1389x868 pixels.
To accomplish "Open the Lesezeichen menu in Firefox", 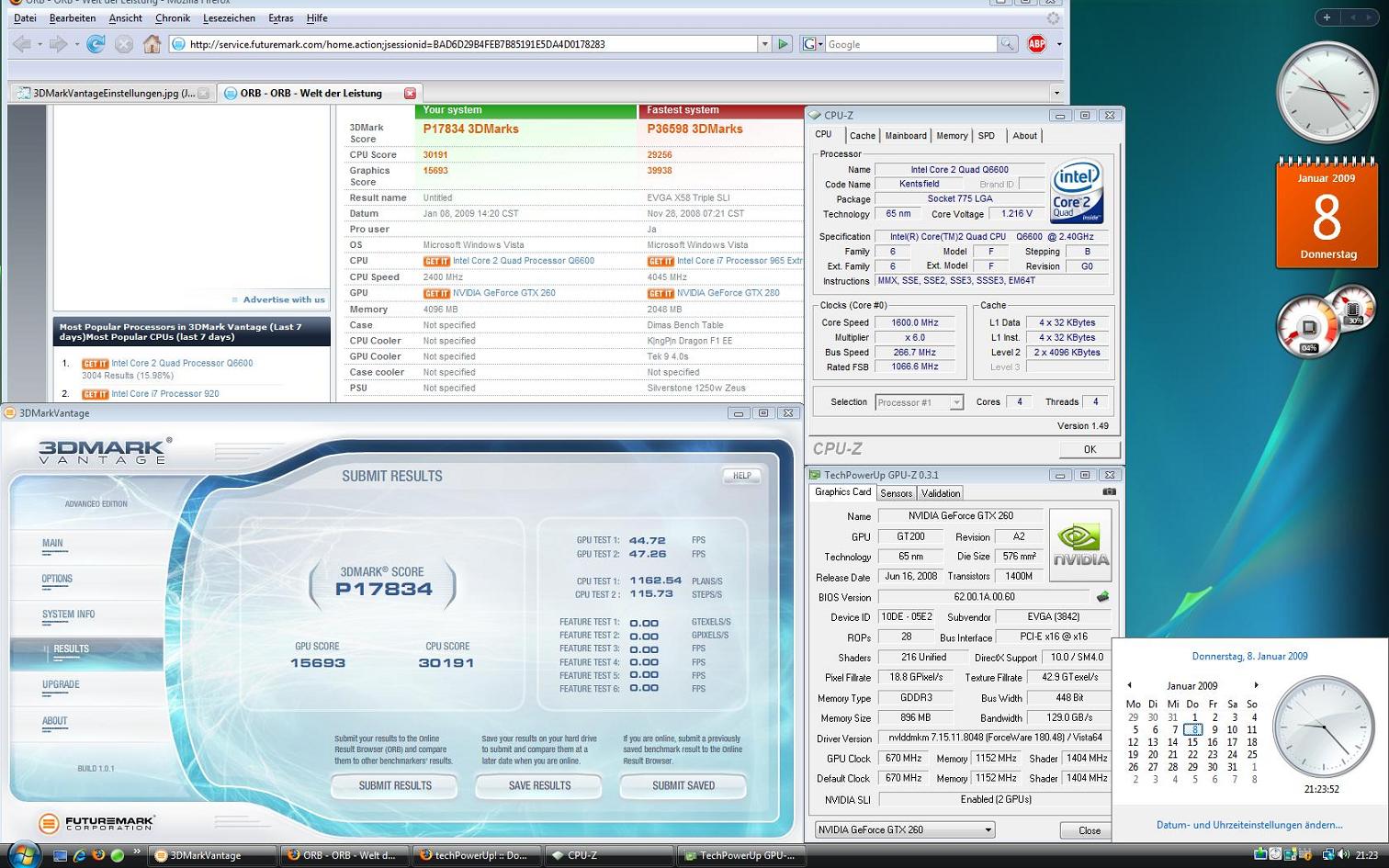I will click(x=229, y=18).
